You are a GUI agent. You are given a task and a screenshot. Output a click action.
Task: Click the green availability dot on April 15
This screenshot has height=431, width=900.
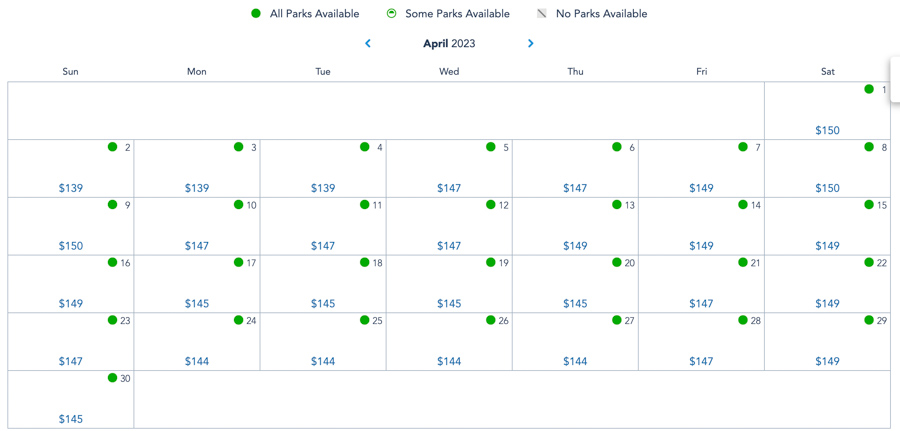coord(869,205)
